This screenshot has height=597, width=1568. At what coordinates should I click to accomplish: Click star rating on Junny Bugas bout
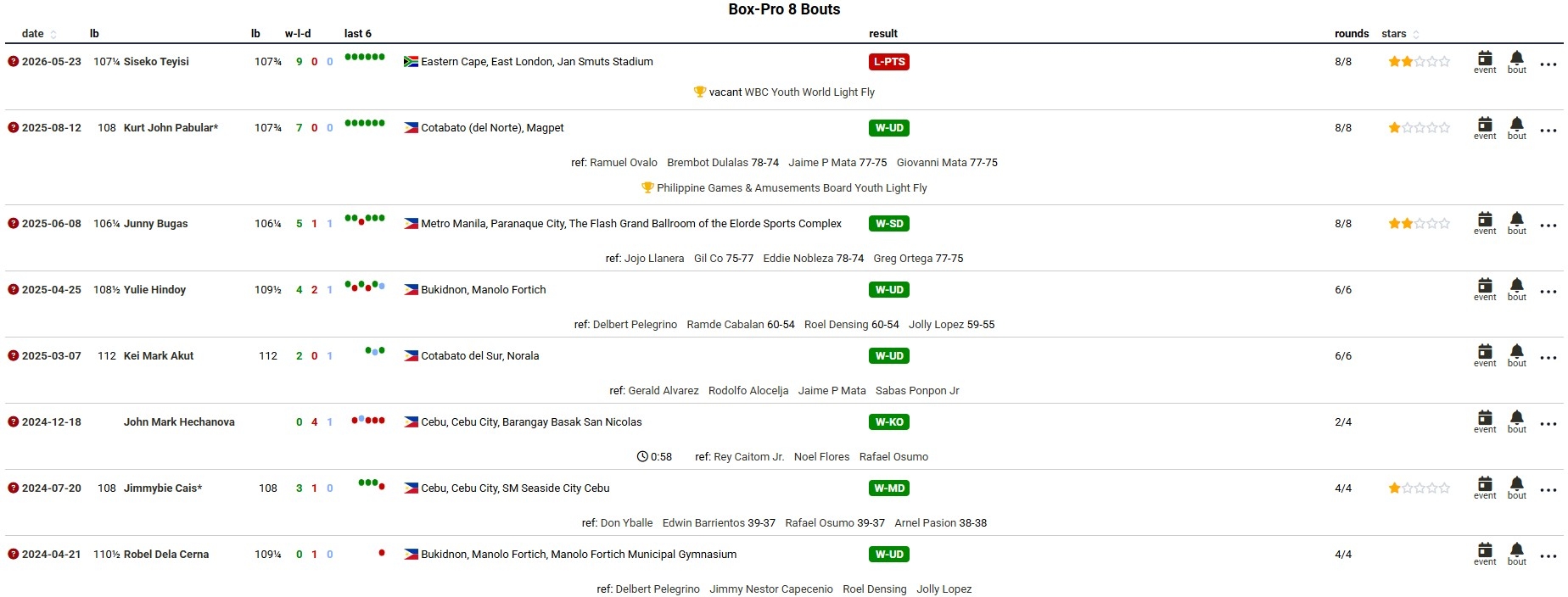[1419, 224]
